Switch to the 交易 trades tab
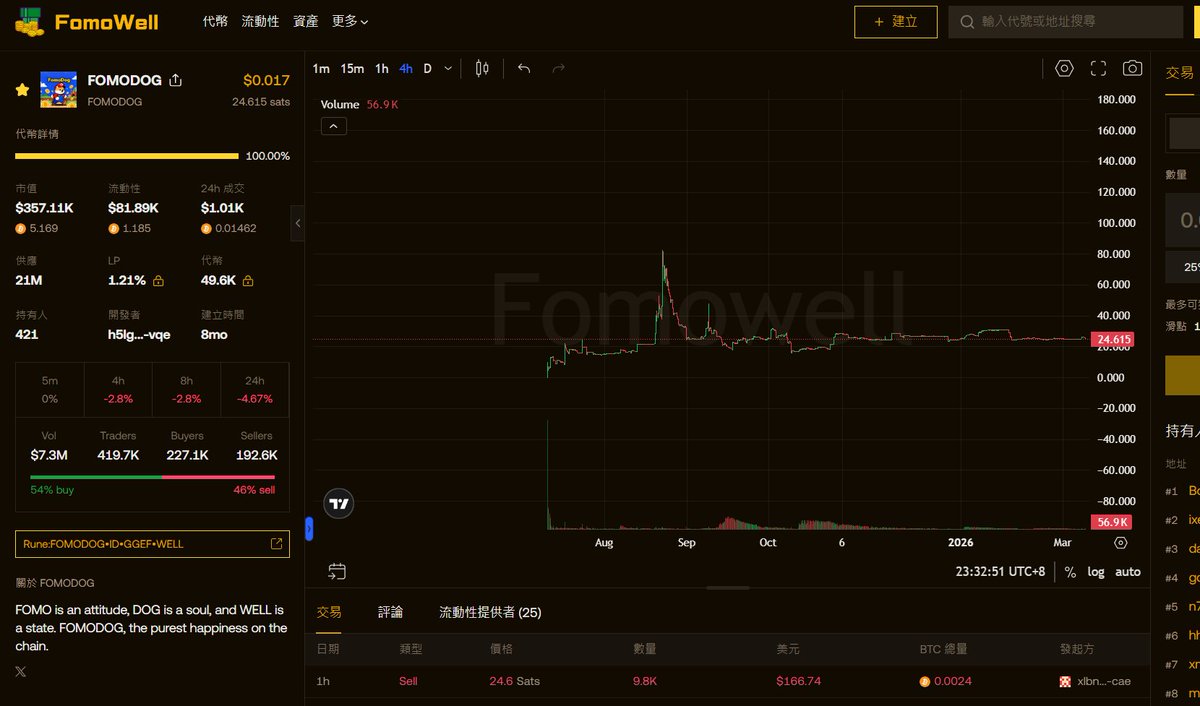Image resolution: width=1200 pixels, height=706 pixels. tap(329, 612)
